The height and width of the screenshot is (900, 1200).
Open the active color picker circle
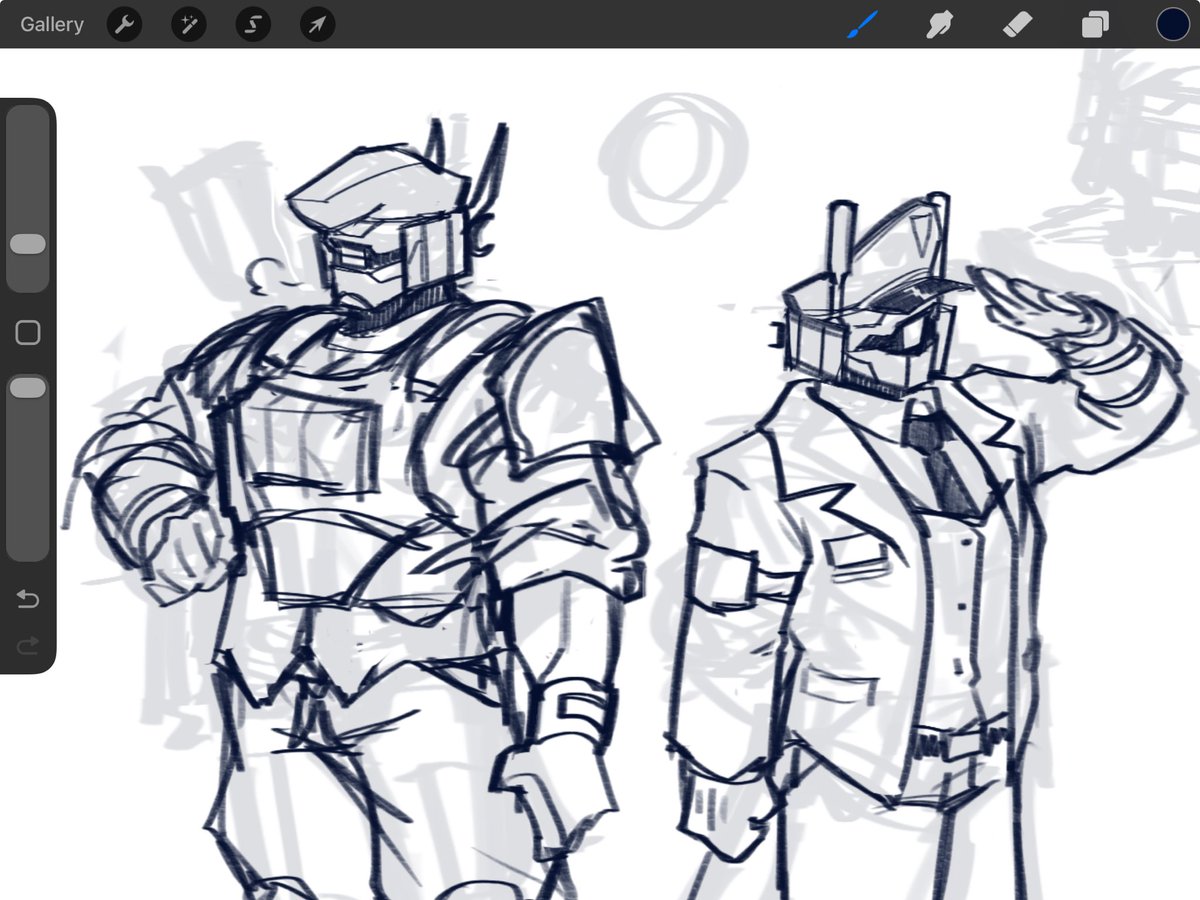click(1172, 24)
